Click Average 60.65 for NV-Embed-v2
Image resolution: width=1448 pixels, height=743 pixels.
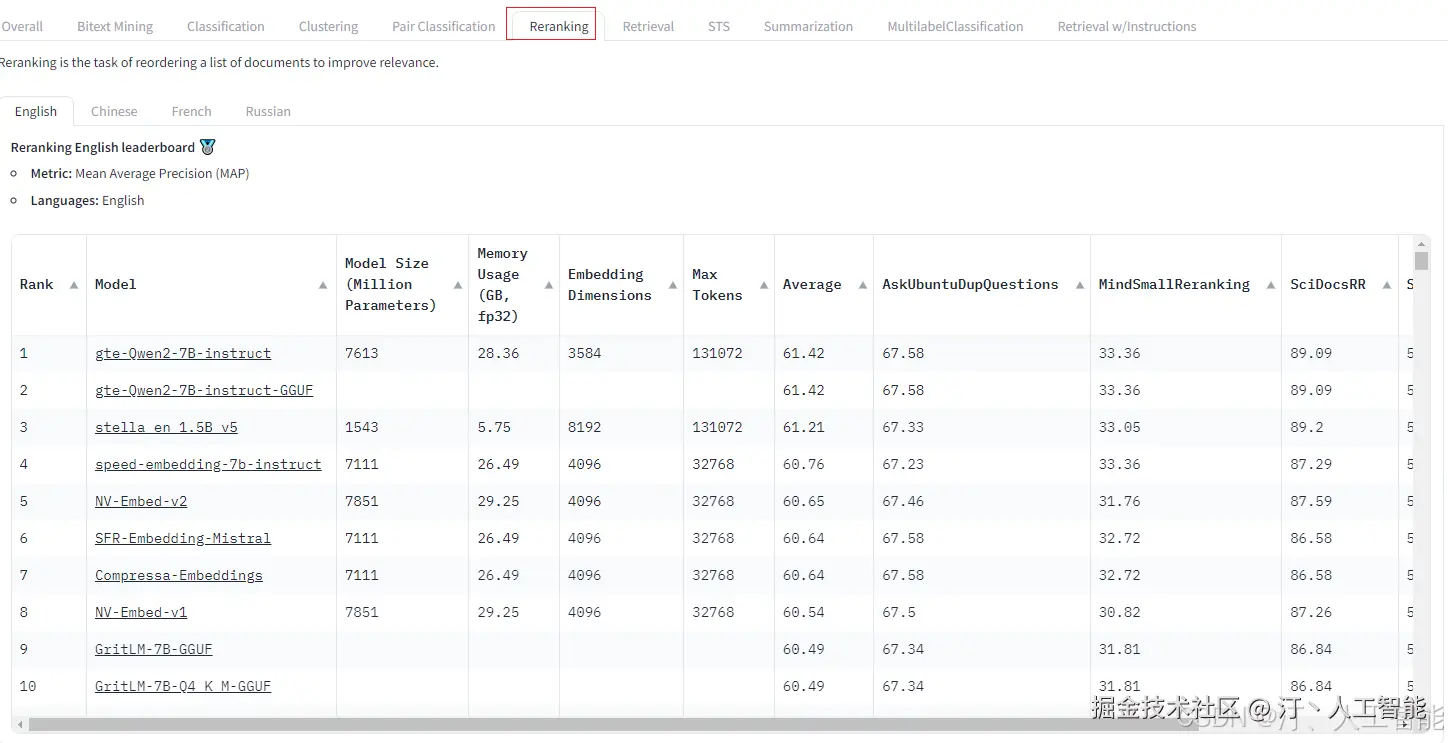(x=803, y=501)
